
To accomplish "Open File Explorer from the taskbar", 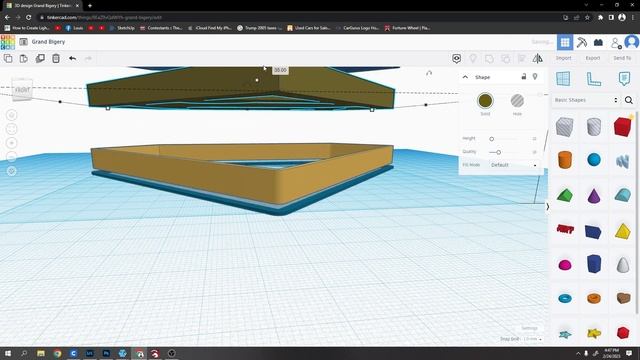I will [41, 353].
